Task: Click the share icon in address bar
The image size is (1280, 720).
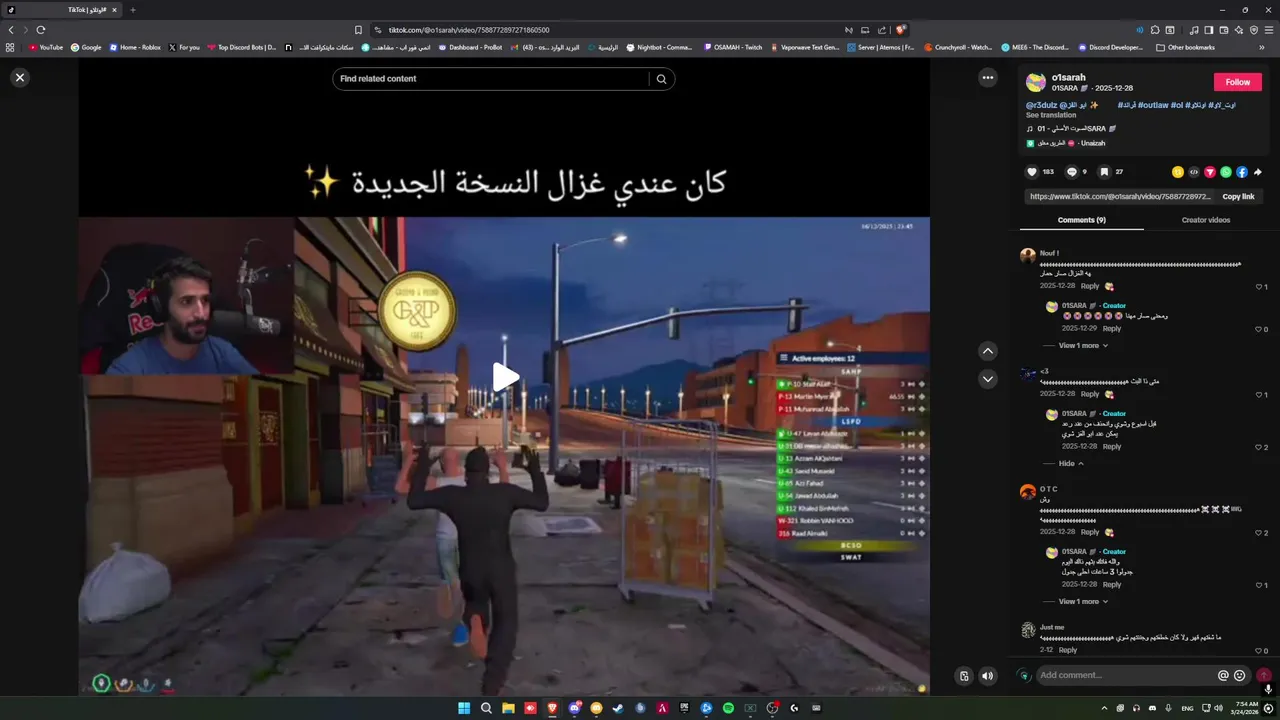Action: coord(882,30)
